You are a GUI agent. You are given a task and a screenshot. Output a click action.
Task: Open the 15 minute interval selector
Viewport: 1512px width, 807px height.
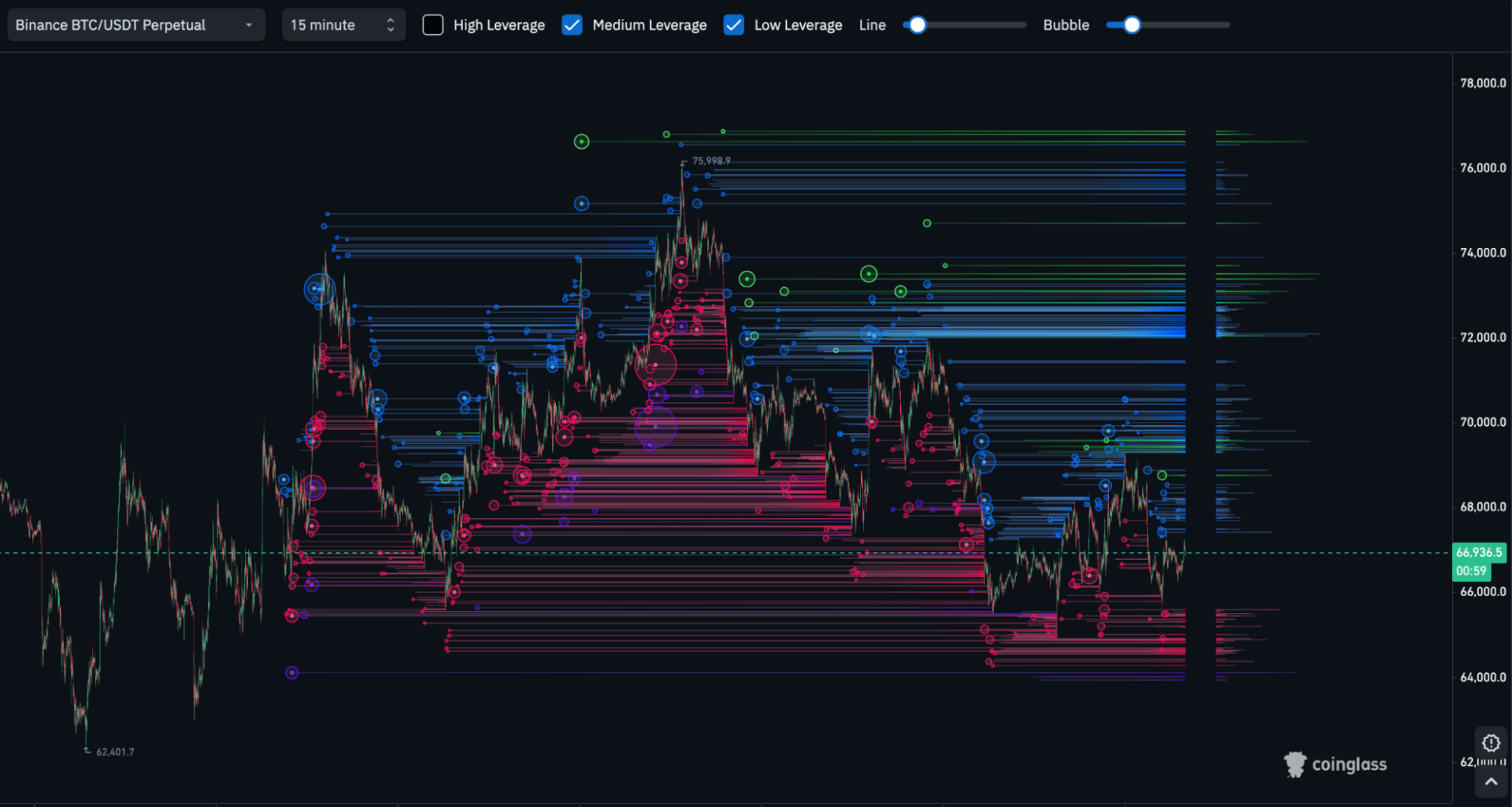(x=343, y=25)
